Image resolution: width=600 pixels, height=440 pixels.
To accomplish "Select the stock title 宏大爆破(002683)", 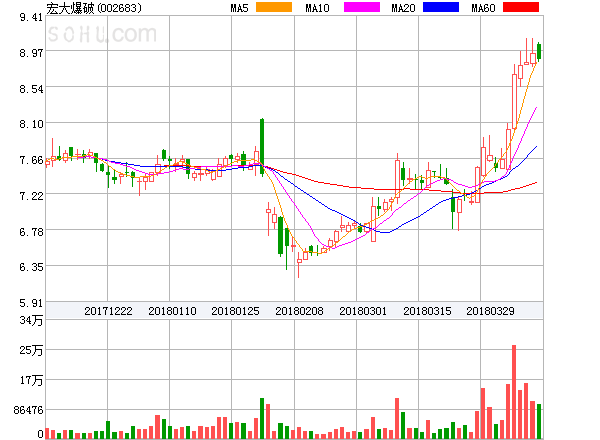I will point(94,8).
